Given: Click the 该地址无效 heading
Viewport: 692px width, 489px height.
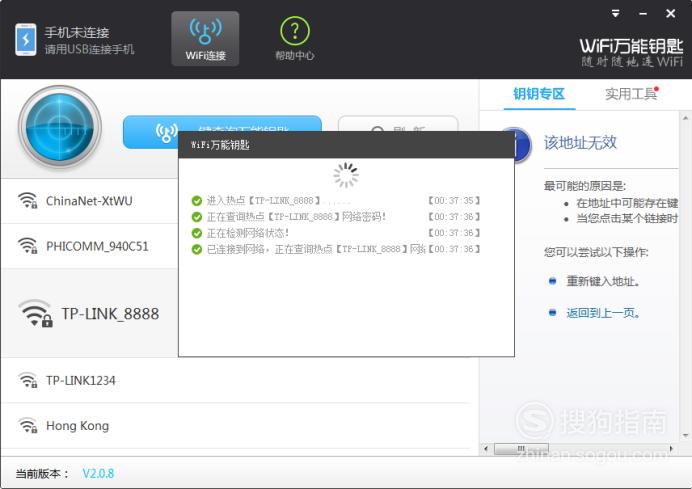Looking at the screenshot, I should [580, 143].
